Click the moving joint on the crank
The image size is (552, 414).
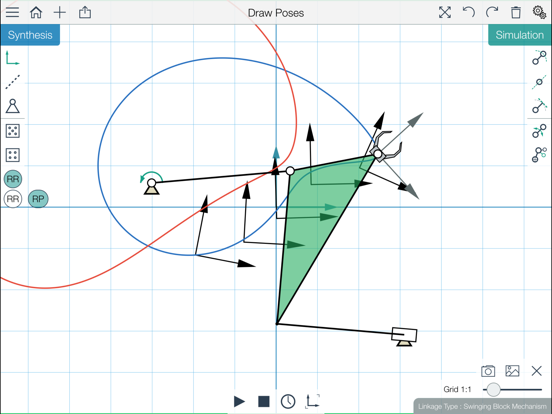click(290, 171)
